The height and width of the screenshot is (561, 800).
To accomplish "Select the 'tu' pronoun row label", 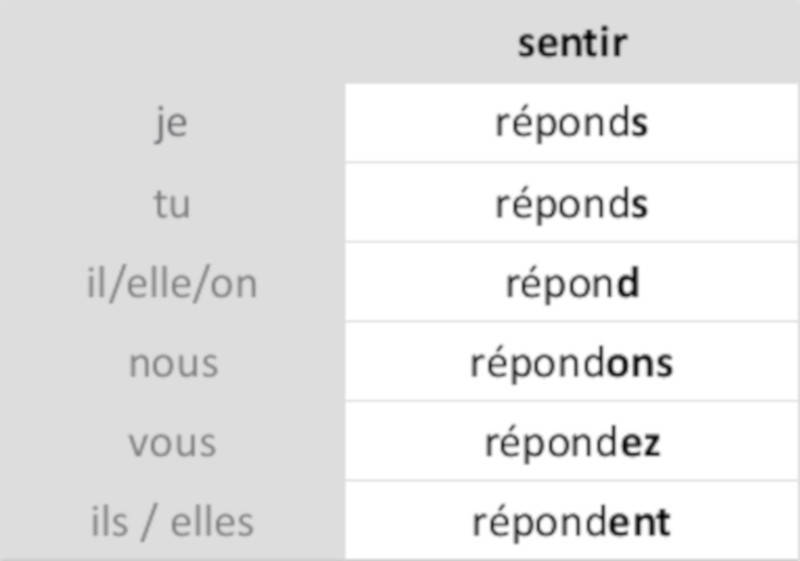I will point(171,204).
